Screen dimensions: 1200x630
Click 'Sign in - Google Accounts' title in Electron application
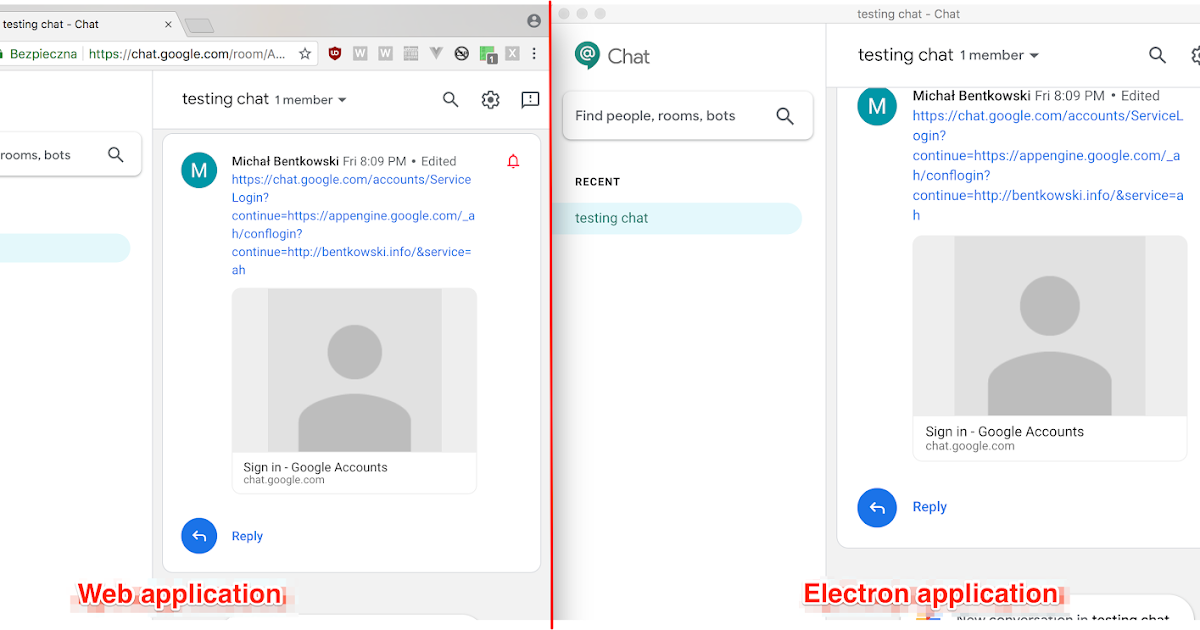[1004, 432]
